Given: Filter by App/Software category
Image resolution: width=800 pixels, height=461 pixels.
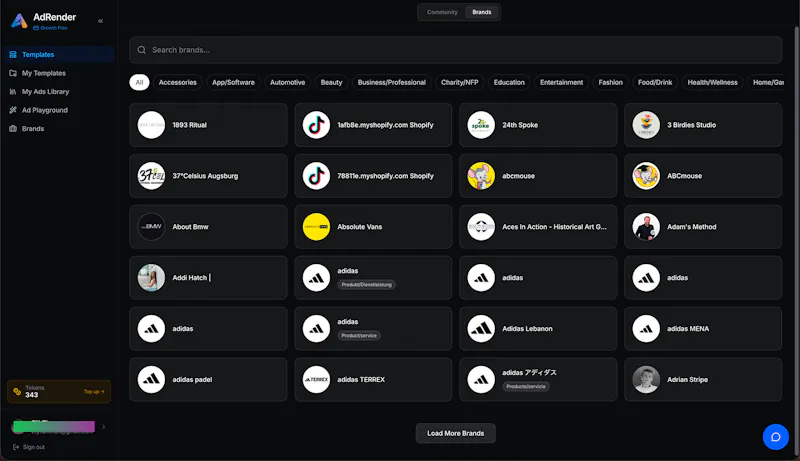Looking at the screenshot, I should [x=233, y=82].
